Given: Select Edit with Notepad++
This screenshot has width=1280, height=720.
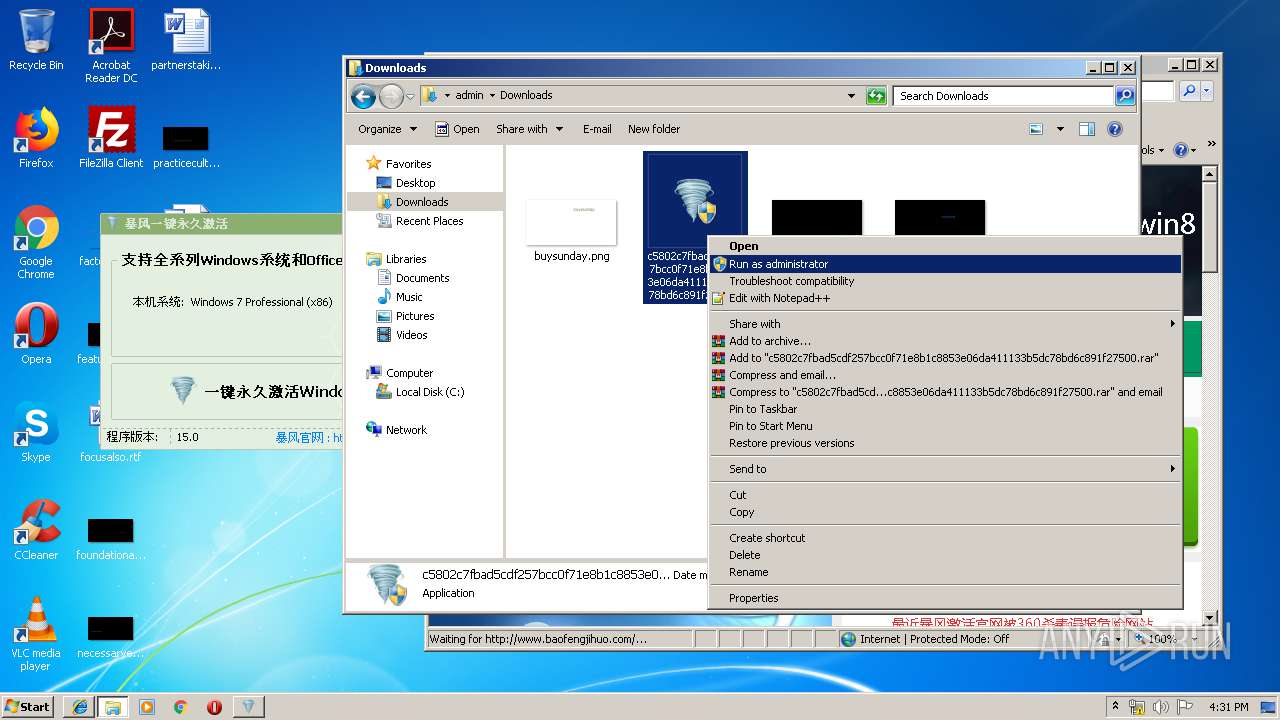Looking at the screenshot, I should click(x=945, y=298).
